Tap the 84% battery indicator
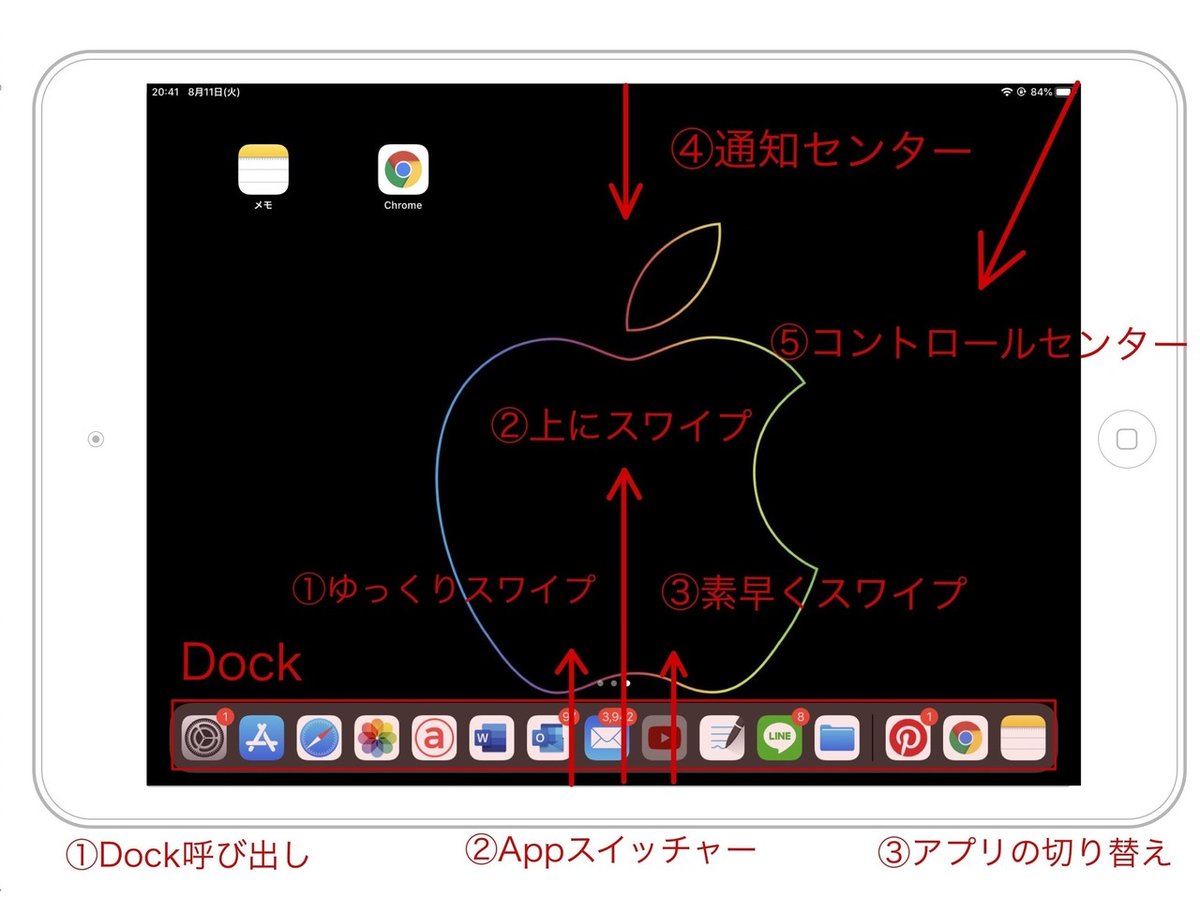The image size is (1200, 897). tap(1041, 91)
